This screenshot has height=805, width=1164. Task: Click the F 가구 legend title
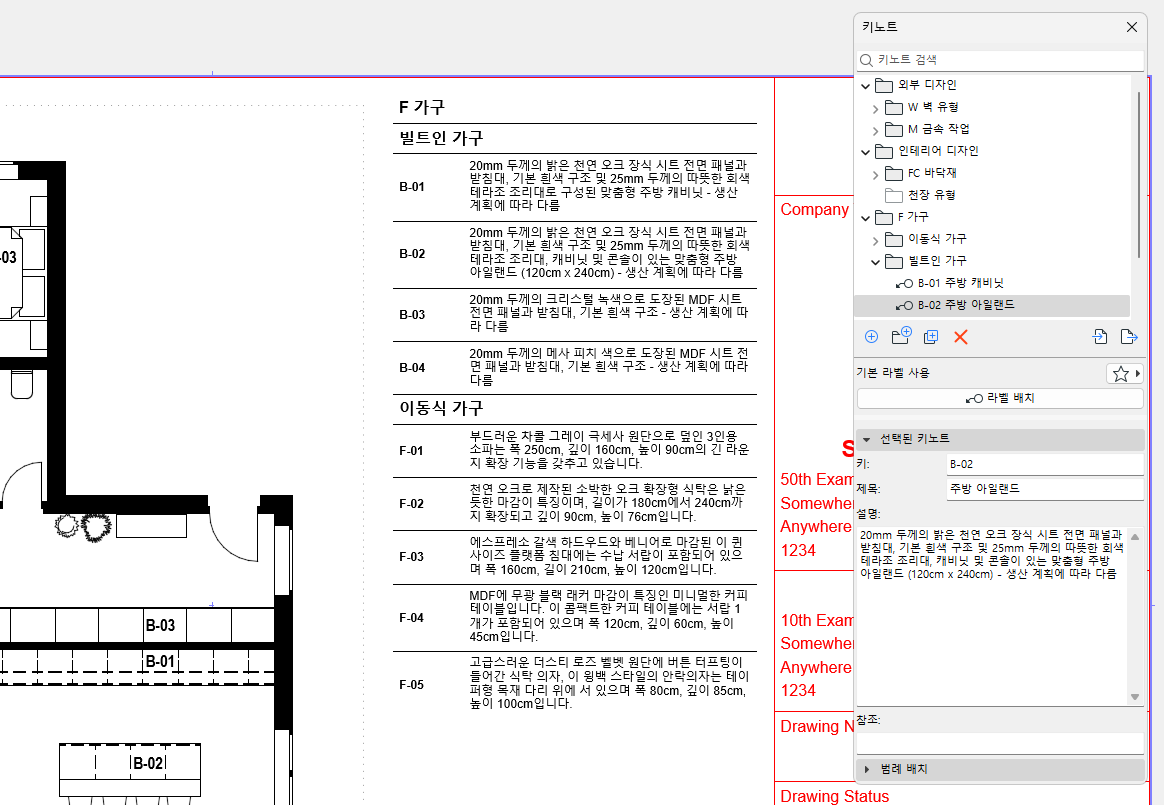point(422,108)
